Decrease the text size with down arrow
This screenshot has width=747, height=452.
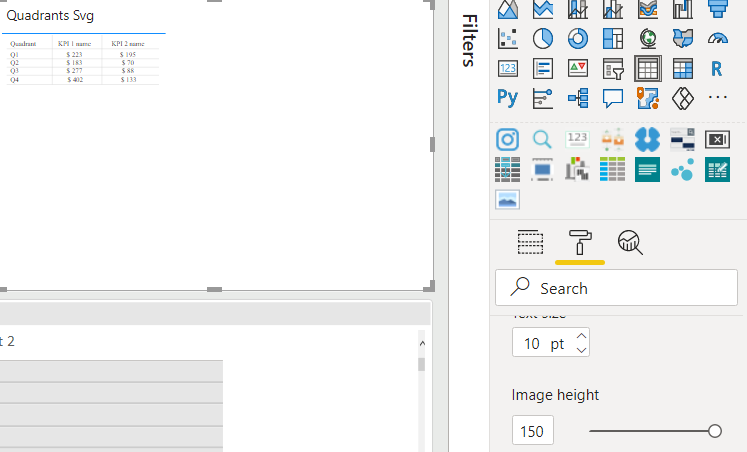581,350
